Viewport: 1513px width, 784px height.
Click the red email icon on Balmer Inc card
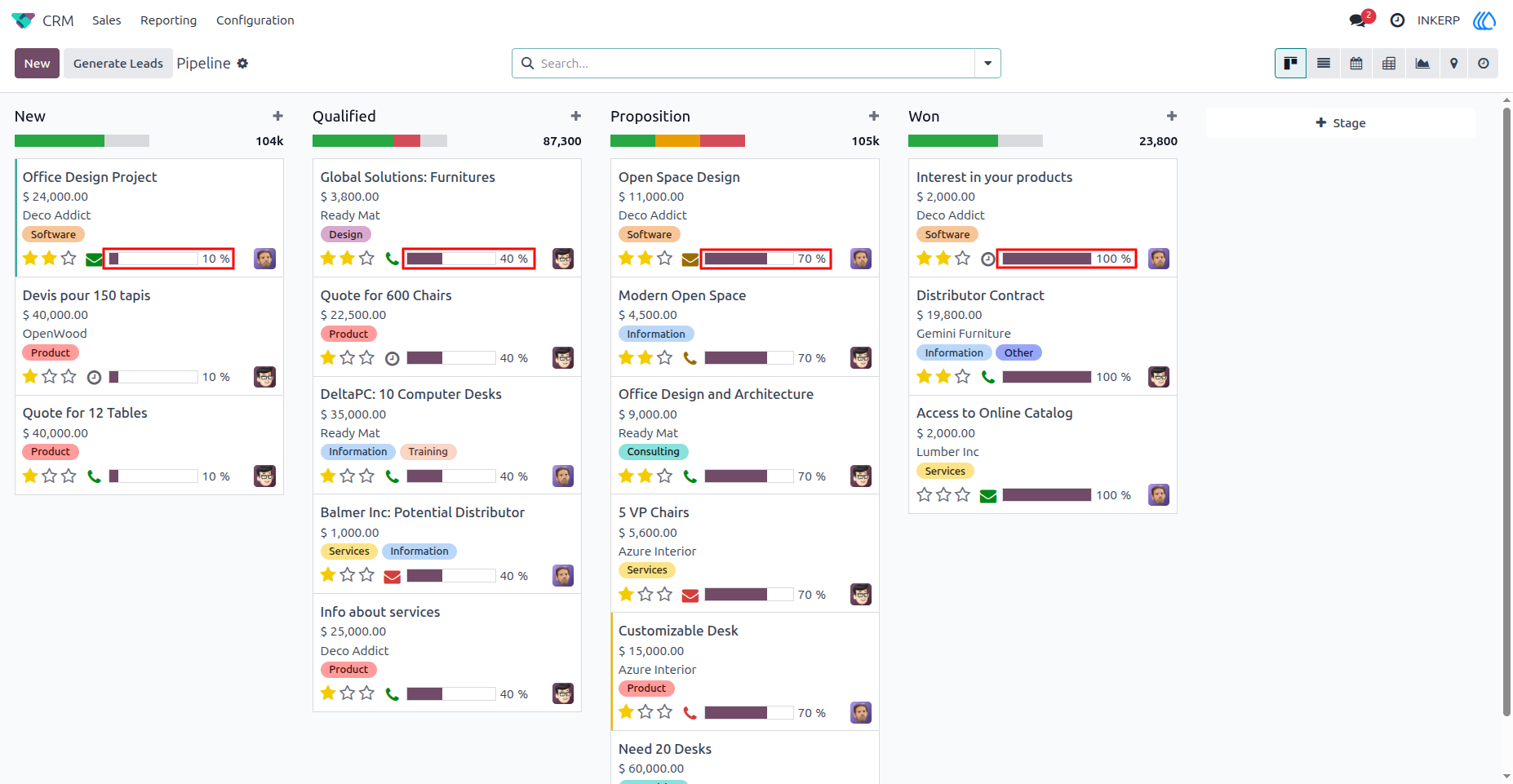click(x=392, y=577)
